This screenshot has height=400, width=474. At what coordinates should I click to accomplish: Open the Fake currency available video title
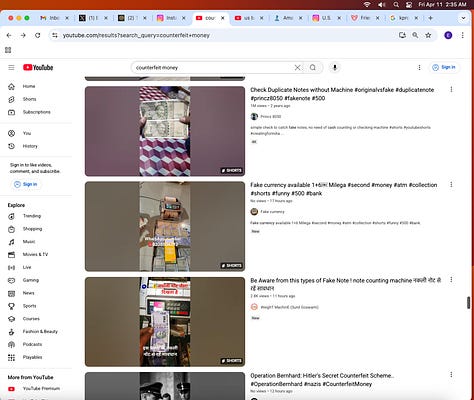point(344,189)
